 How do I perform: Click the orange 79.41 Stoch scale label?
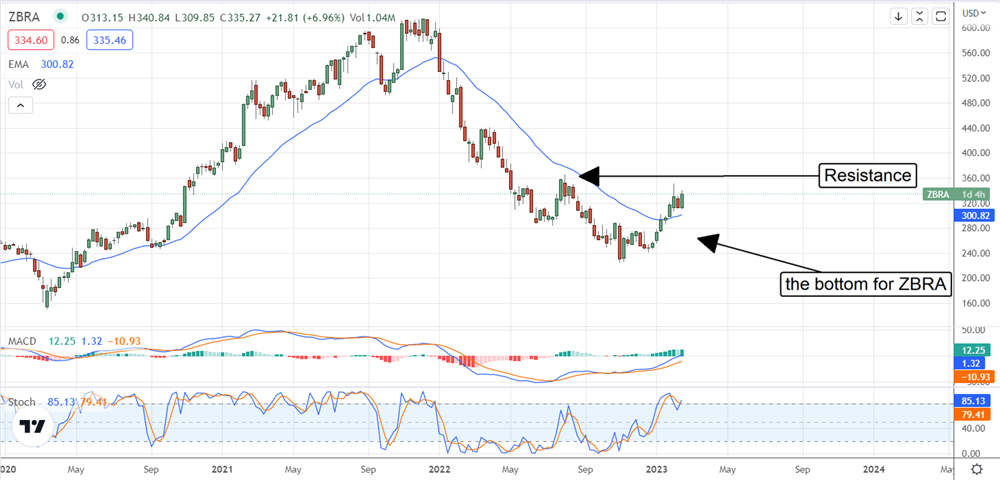tap(973, 416)
